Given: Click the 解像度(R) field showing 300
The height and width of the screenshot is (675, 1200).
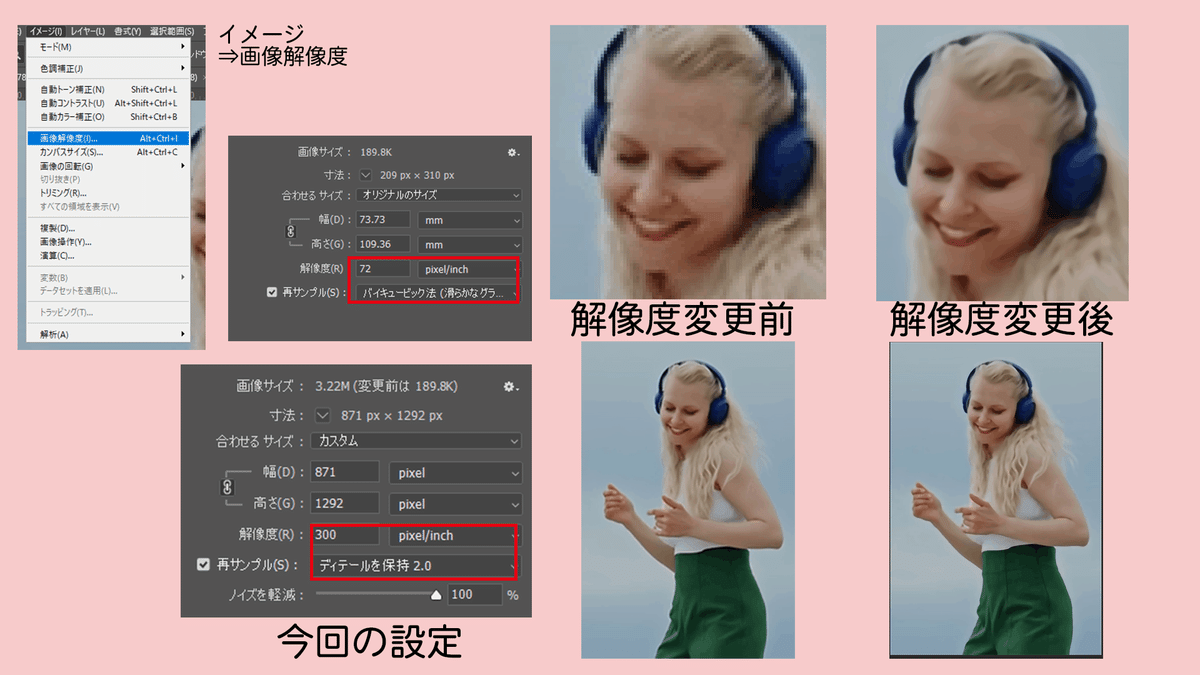Looking at the screenshot, I should point(345,535).
